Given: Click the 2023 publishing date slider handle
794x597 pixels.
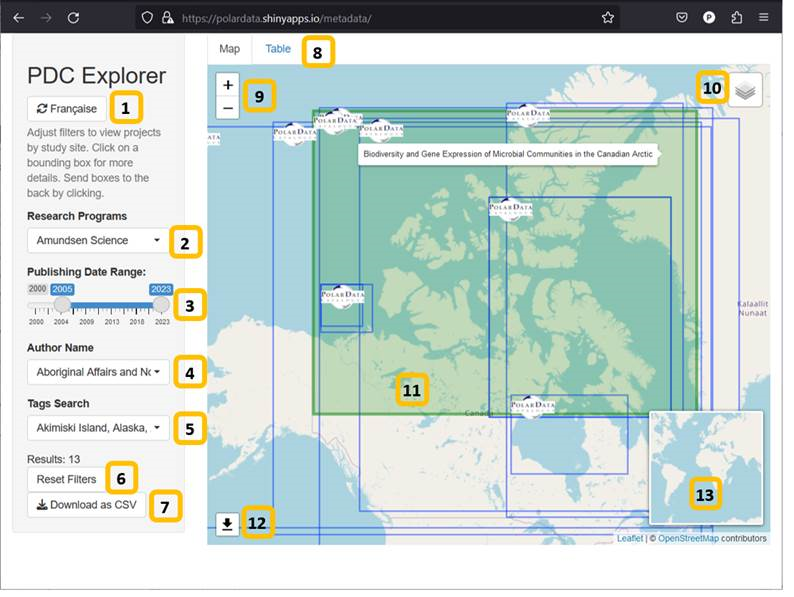Looking at the screenshot, I should (160, 304).
